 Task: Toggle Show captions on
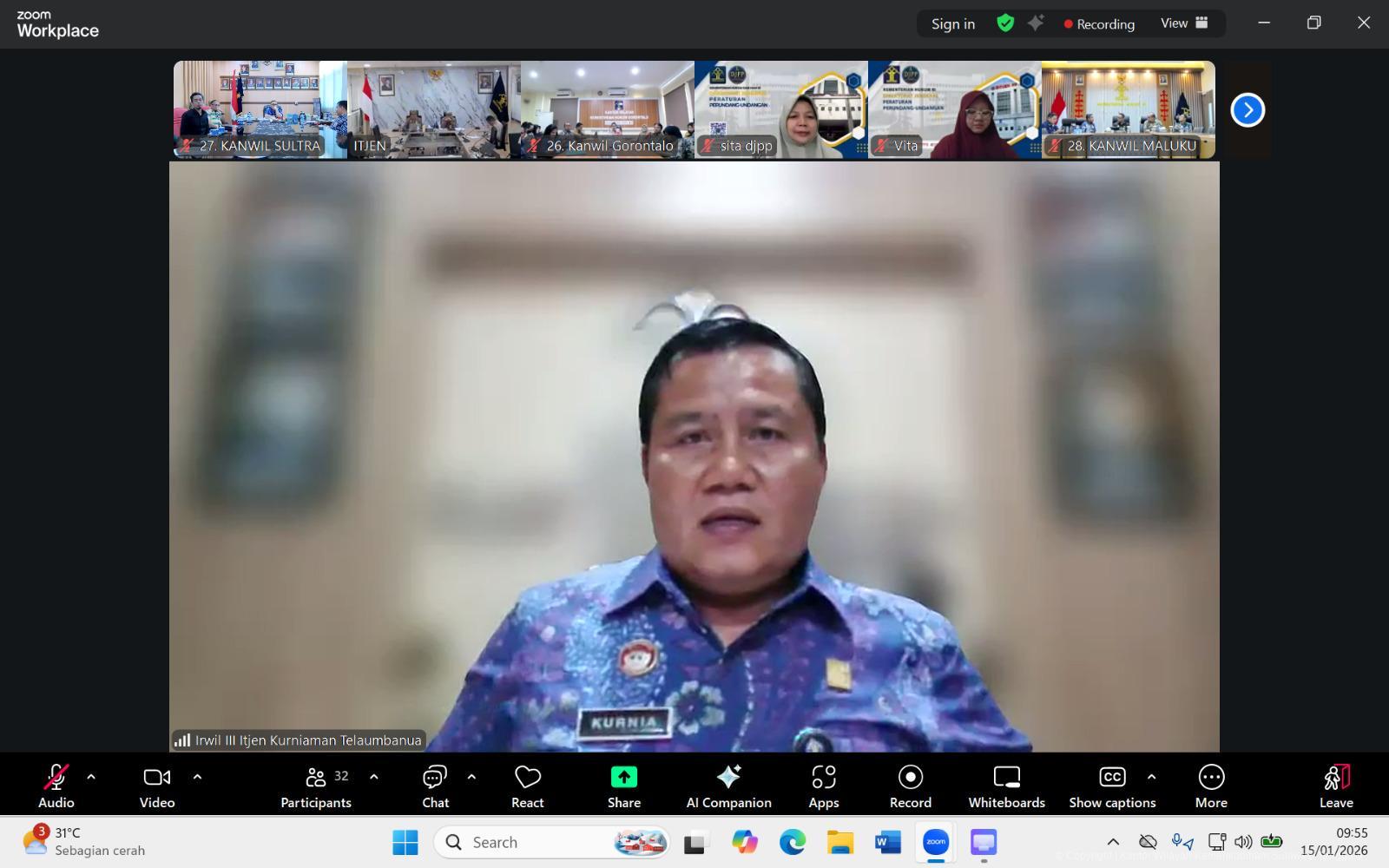click(1112, 786)
